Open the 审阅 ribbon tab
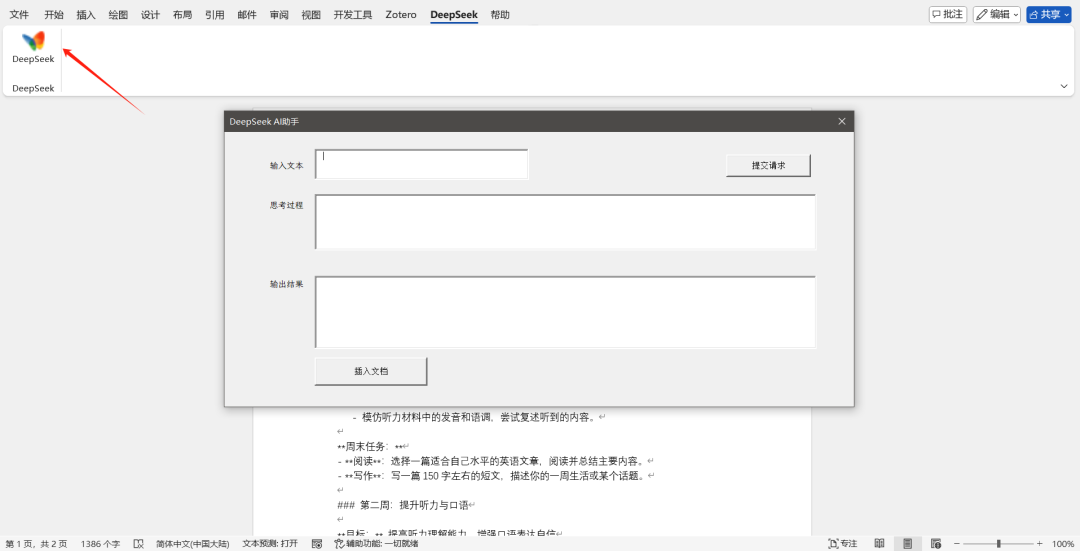 [x=279, y=14]
